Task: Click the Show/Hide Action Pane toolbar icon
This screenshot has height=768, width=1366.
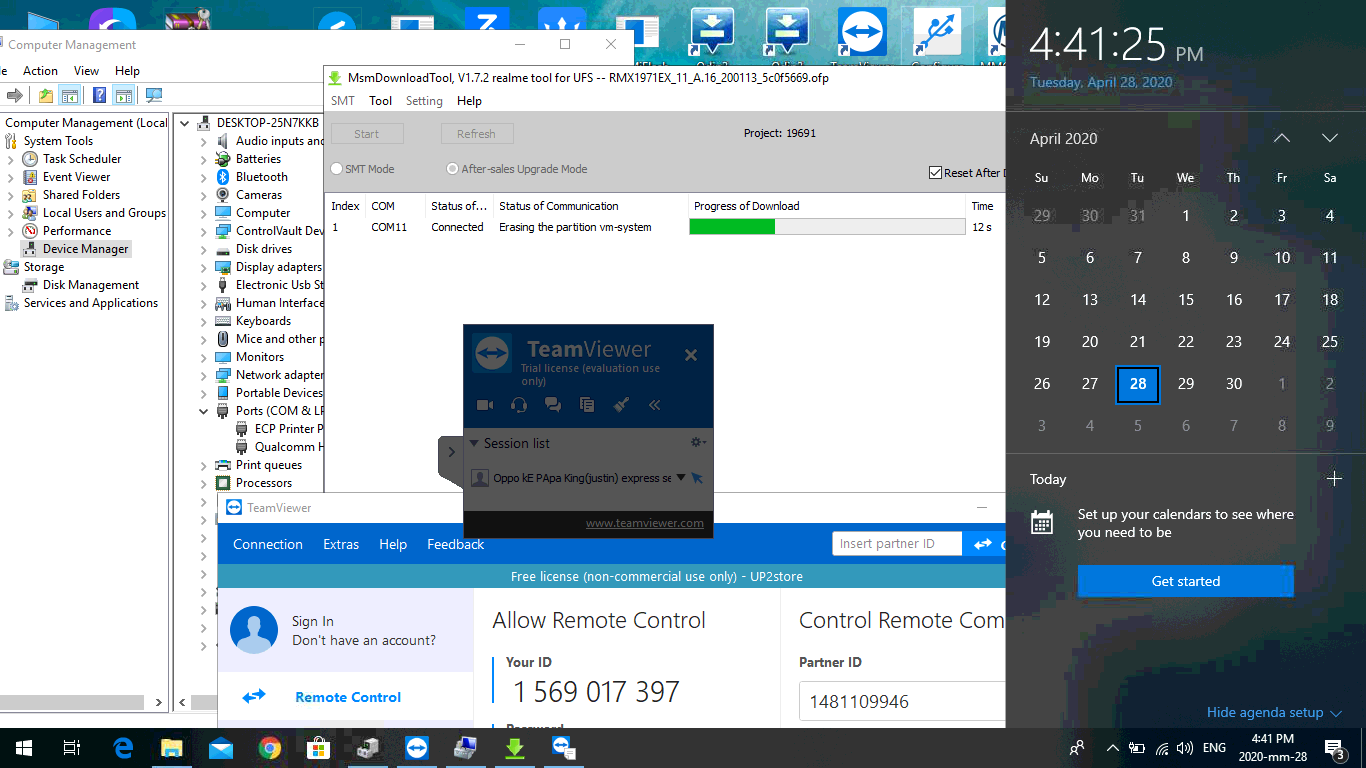Action: [123, 96]
